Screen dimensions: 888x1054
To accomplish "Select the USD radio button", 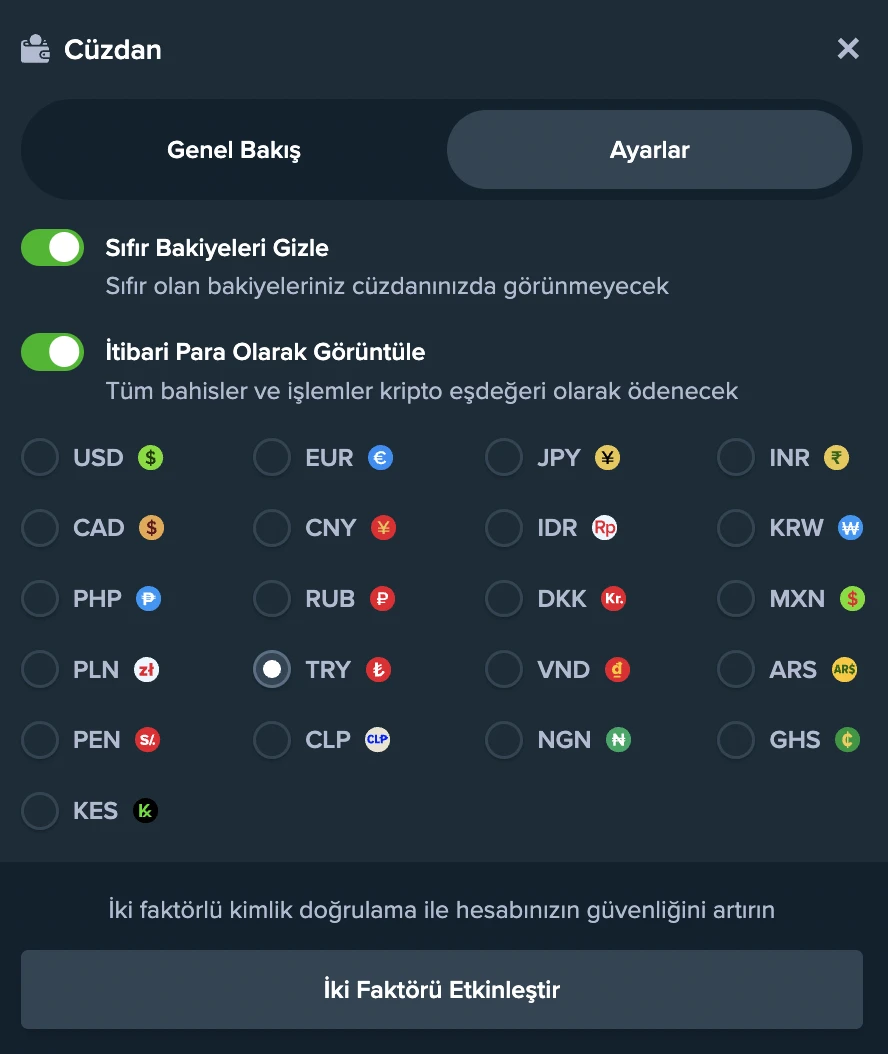I will pos(40,458).
